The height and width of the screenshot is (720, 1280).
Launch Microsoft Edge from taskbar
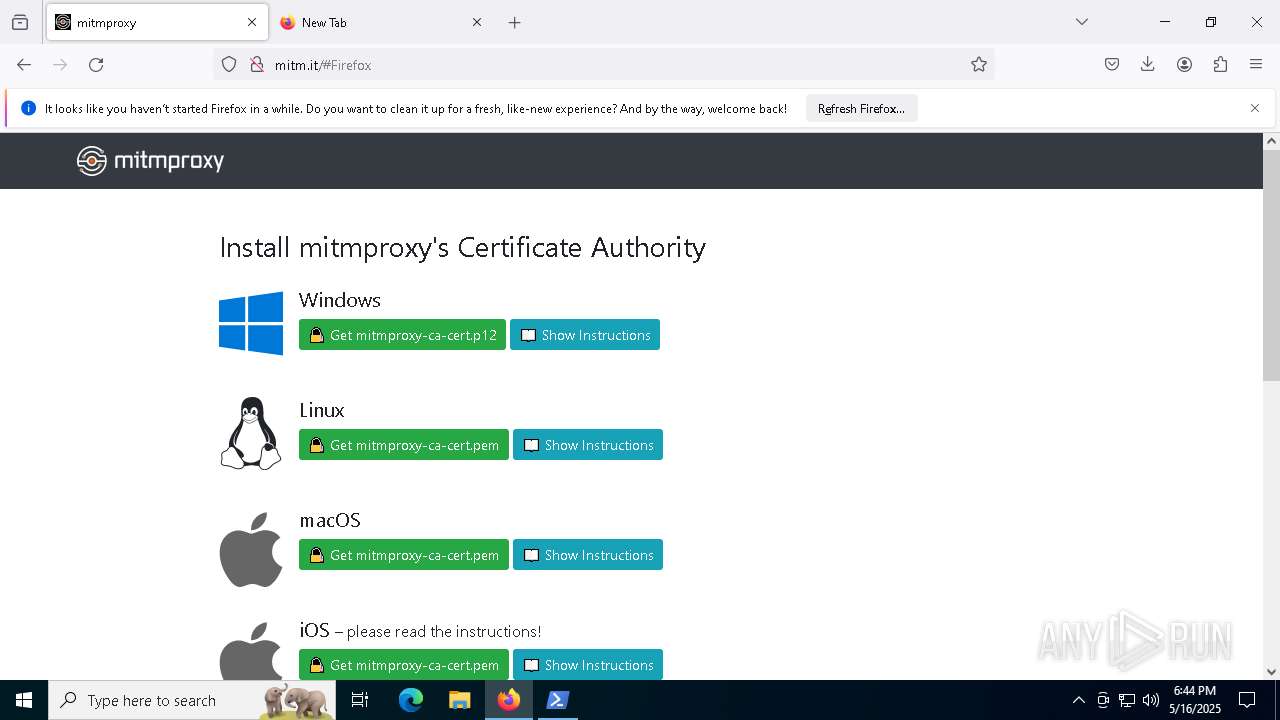(411, 700)
